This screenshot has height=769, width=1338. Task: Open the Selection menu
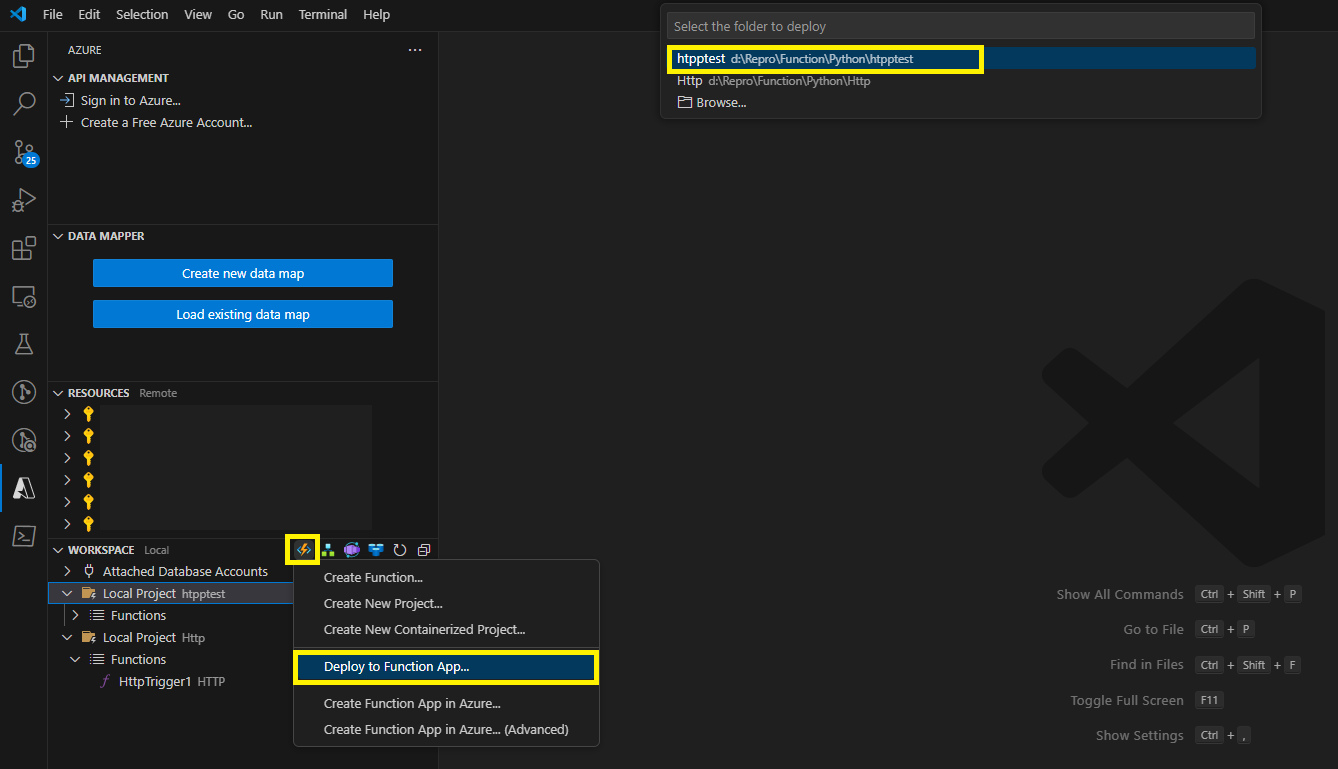[x=142, y=15]
